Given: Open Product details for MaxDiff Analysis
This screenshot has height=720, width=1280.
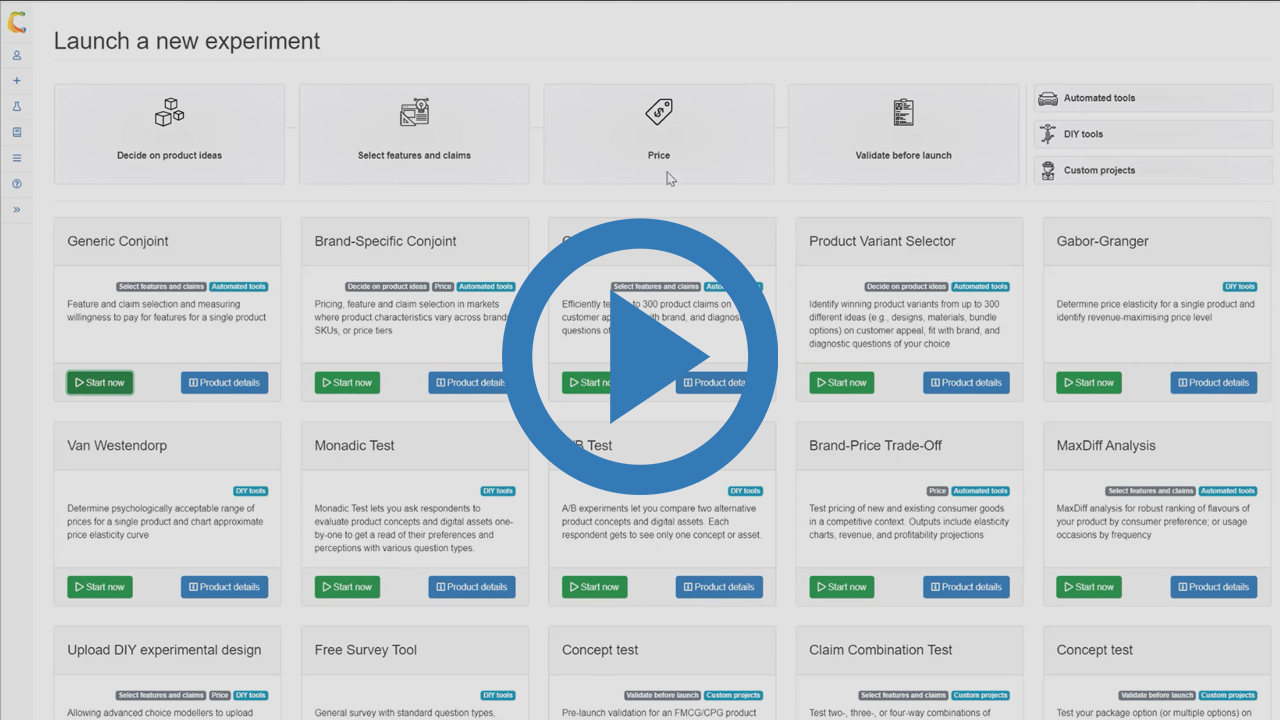Looking at the screenshot, I should pyautogui.click(x=1213, y=587).
